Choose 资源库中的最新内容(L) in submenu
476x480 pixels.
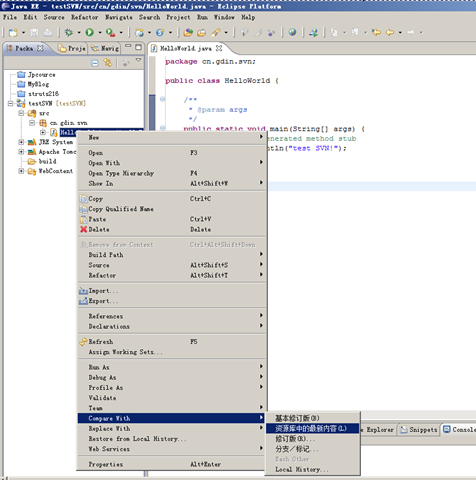click(x=313, y=428)
